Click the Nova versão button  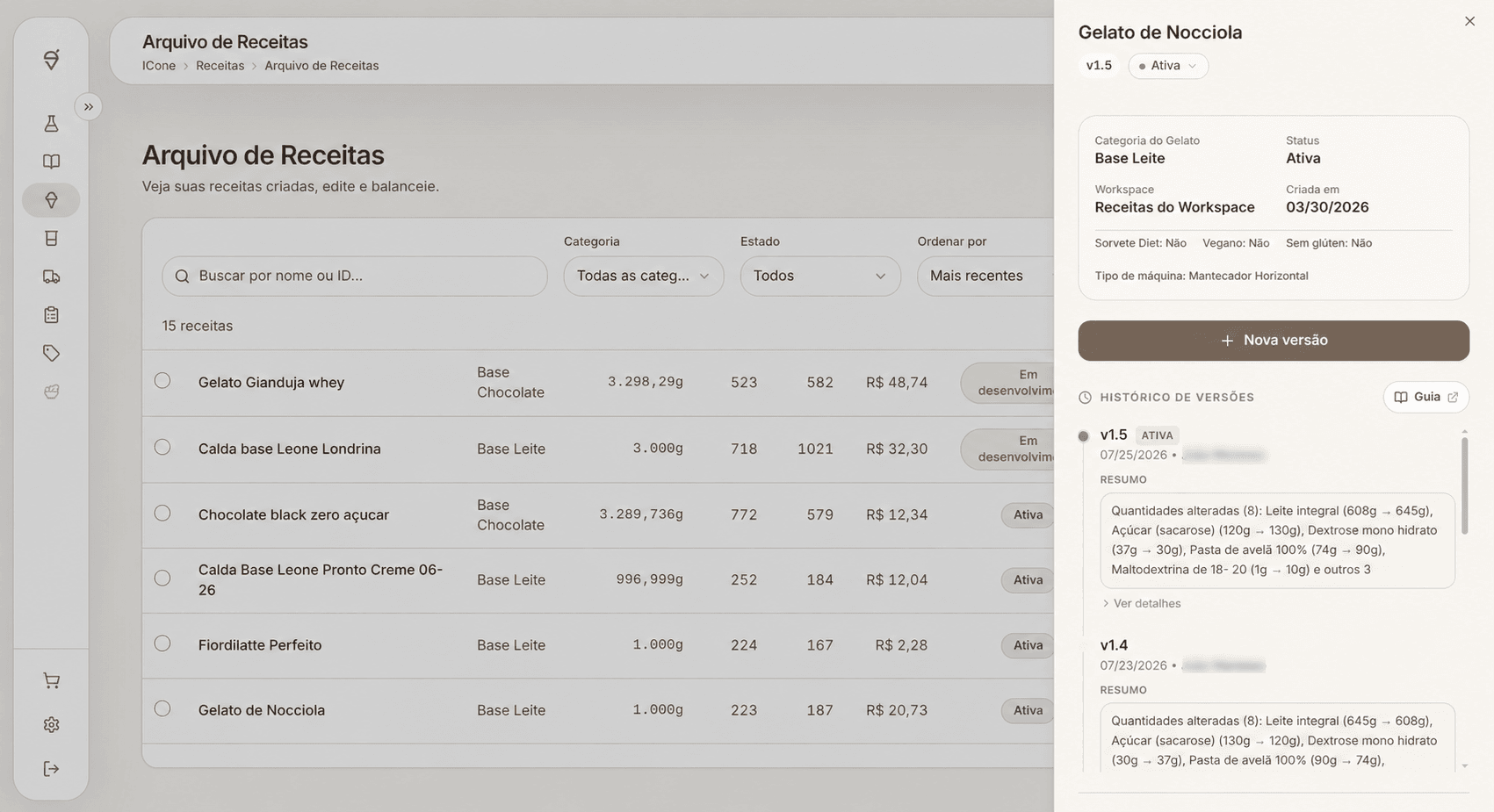pos(1274,341)
